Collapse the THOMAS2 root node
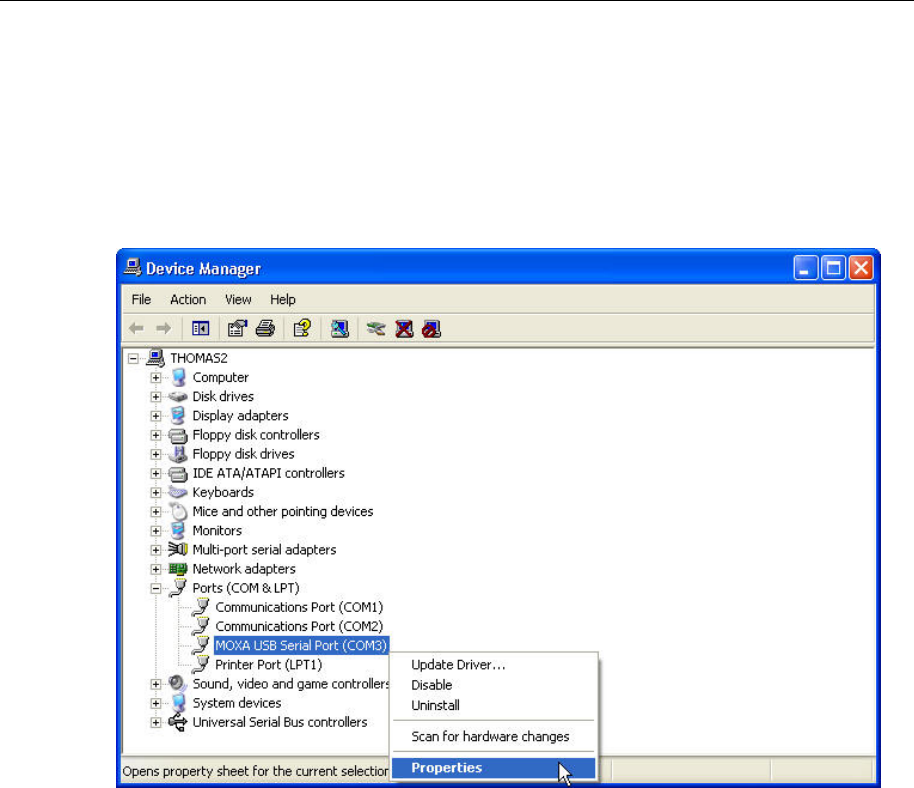This screenshot has height=788, width=914. tap(133, 358)
